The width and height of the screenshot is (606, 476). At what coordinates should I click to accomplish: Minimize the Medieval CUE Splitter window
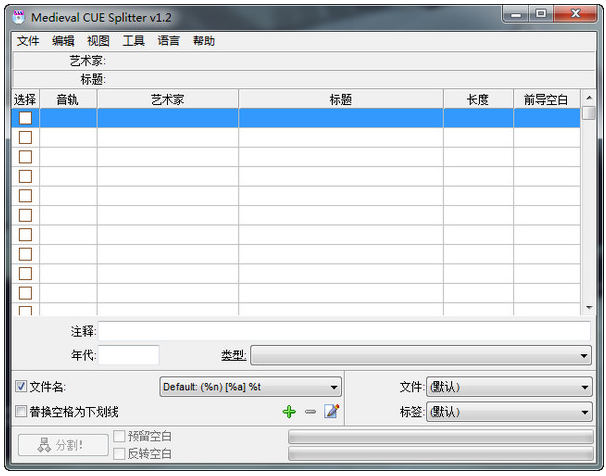click(516, 15)
